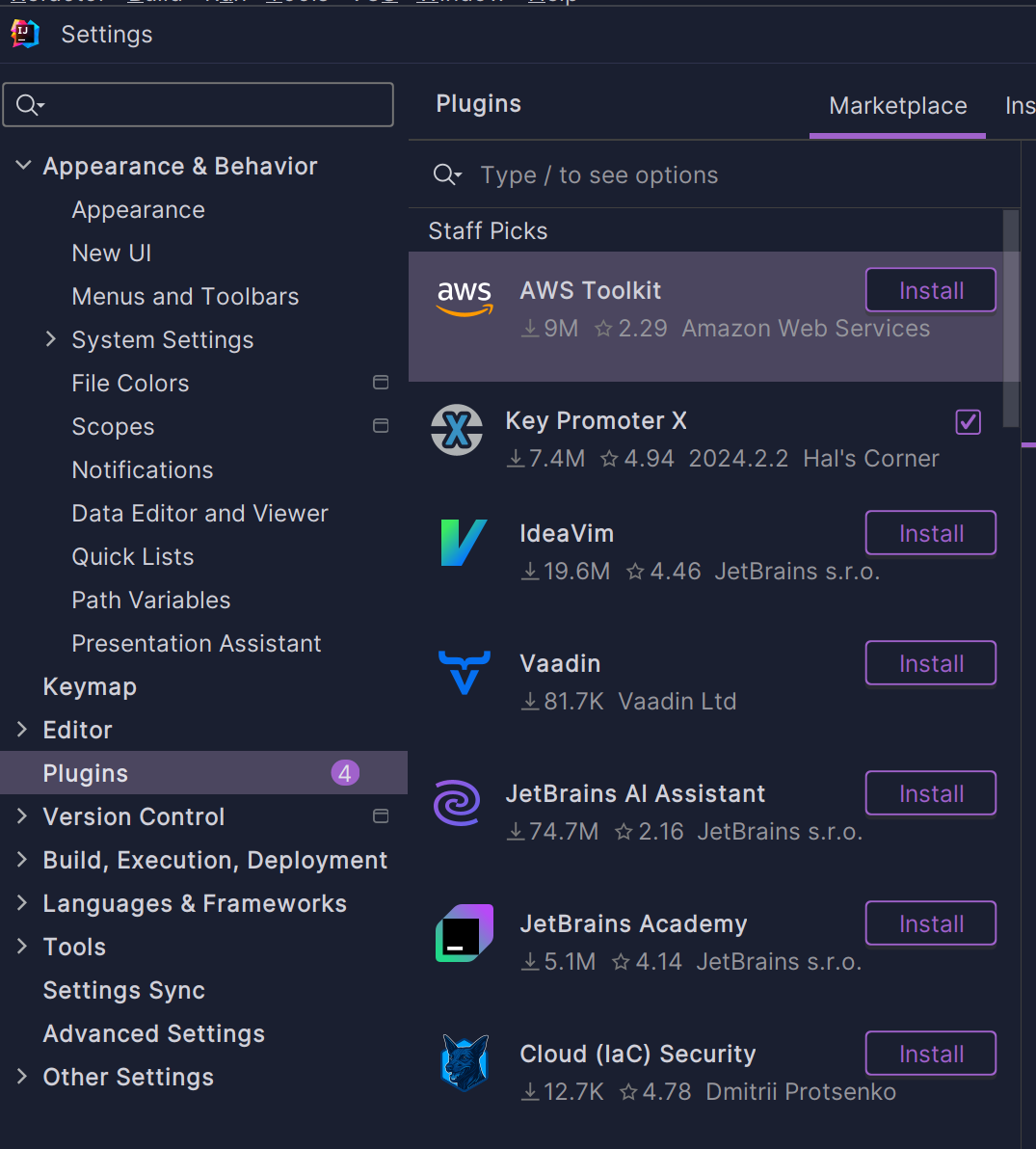Click the AWS Toolkit plugin logo
This screenshot has height=1149, width=1036.
[x=465, y=298]
